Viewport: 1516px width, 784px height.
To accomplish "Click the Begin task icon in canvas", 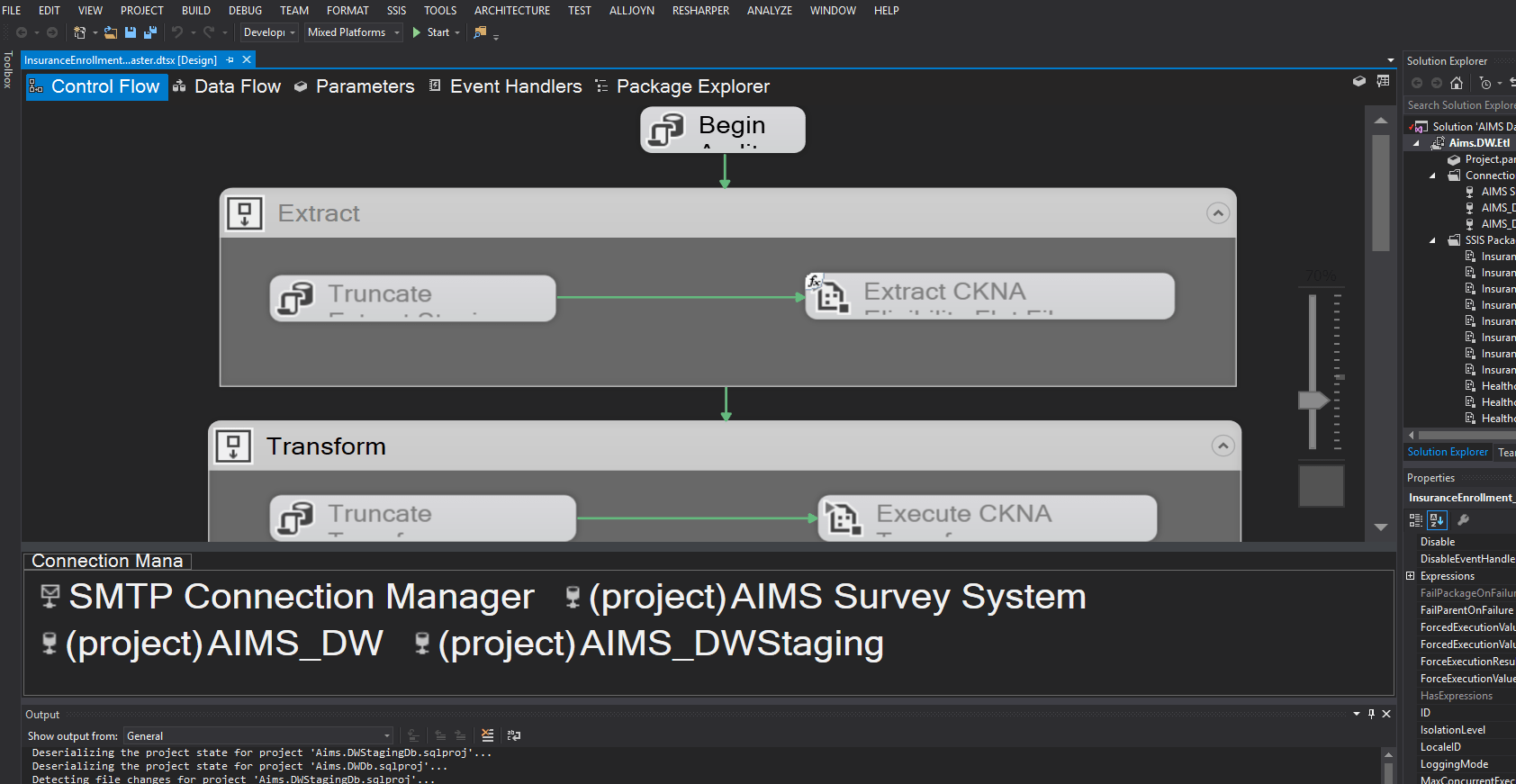I will coord(666,130).
